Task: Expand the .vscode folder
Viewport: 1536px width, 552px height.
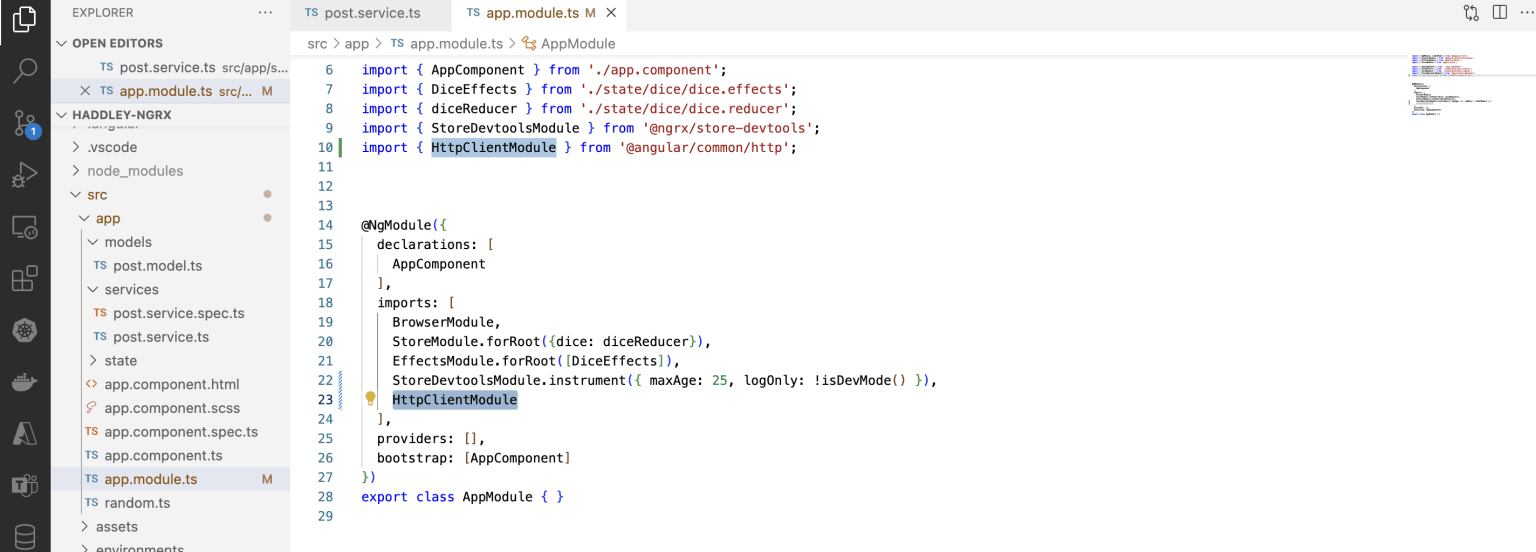Action: click(112, 147)
